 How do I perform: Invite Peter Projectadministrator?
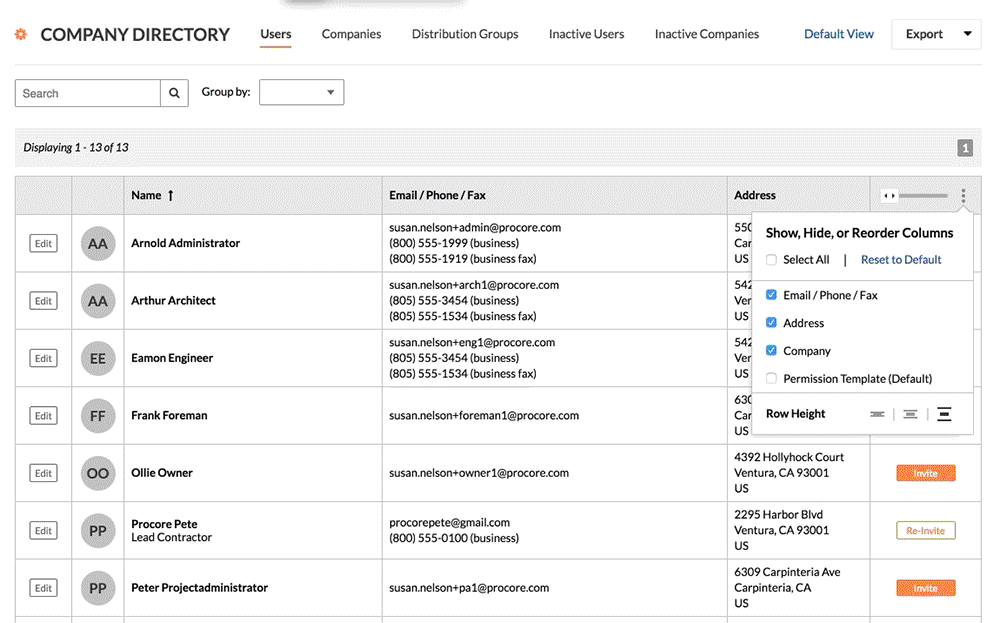click(925, 588)
